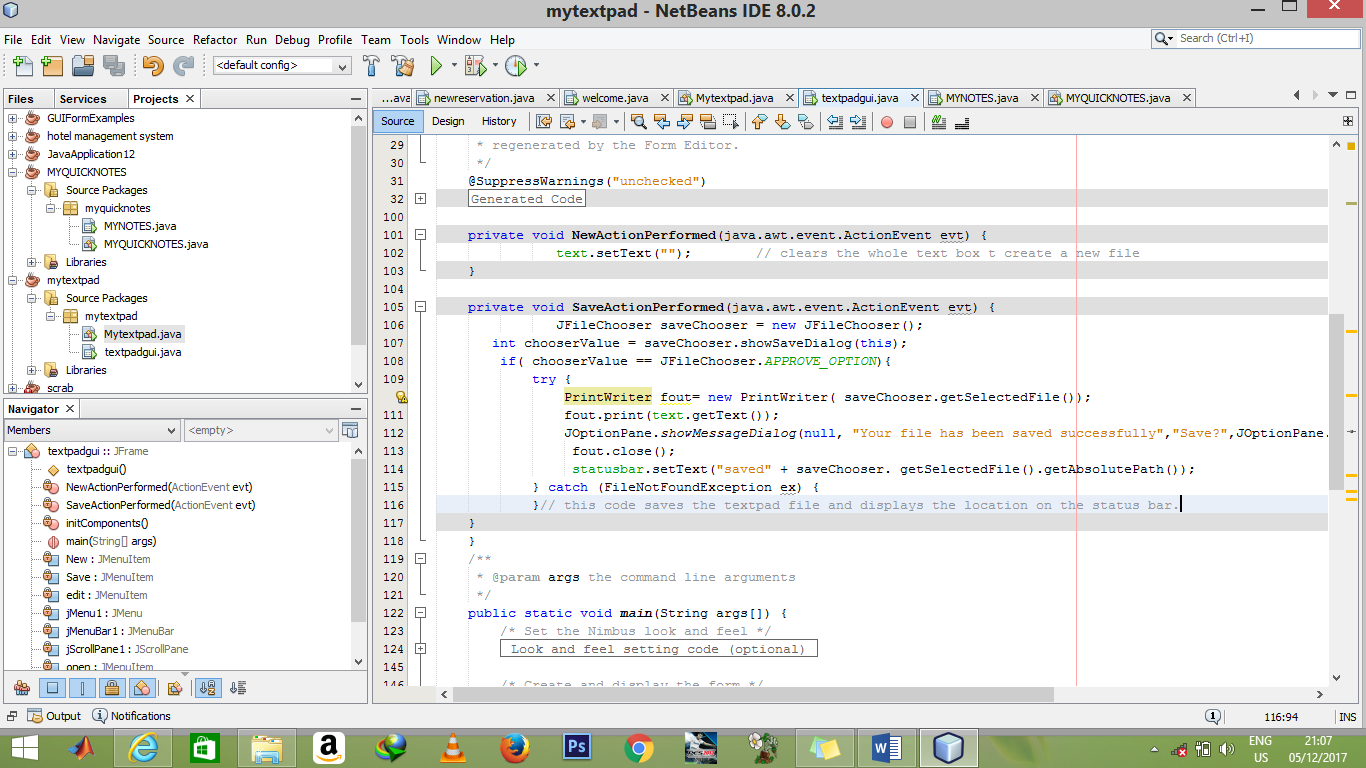
Task: Expand the hotel management system project
Action: click(x=13, y=136)
